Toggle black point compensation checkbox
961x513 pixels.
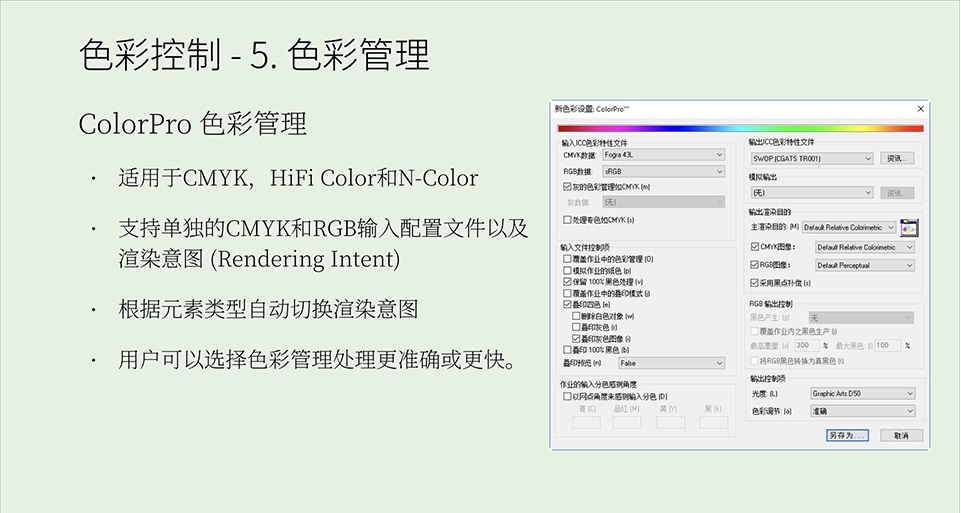click(755, 283)
